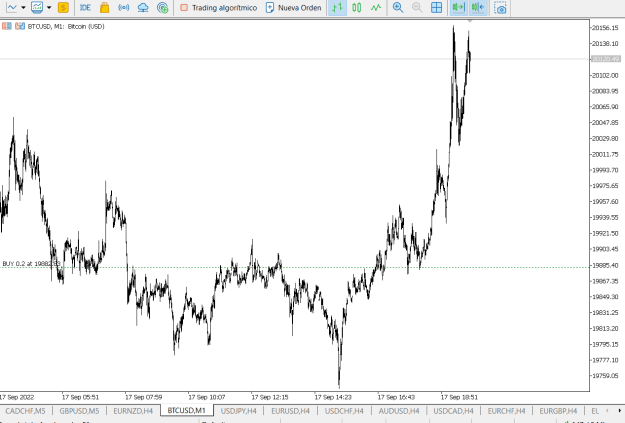
Task: Click the globe icon with green plus
Action: tap(162, 7)
